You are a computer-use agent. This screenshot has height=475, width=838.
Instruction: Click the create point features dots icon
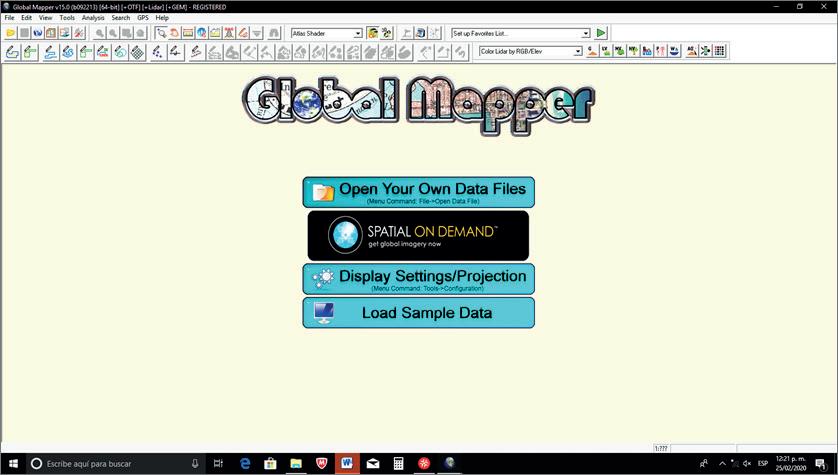pyautogui.click(x=158, y=52)
